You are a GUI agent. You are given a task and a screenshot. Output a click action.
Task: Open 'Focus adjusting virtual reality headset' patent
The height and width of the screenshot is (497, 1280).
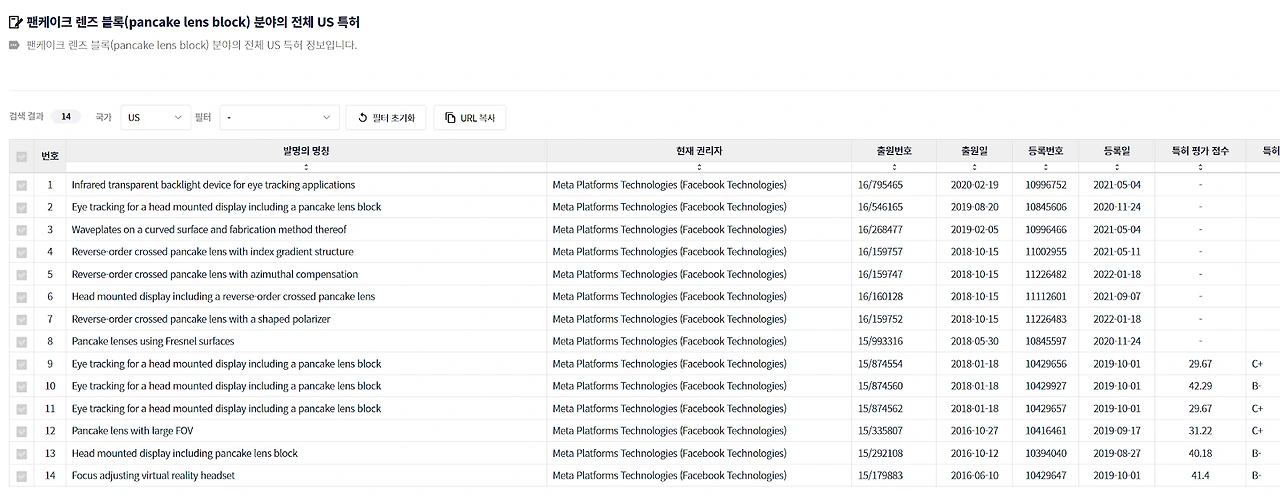click(153, 476)
